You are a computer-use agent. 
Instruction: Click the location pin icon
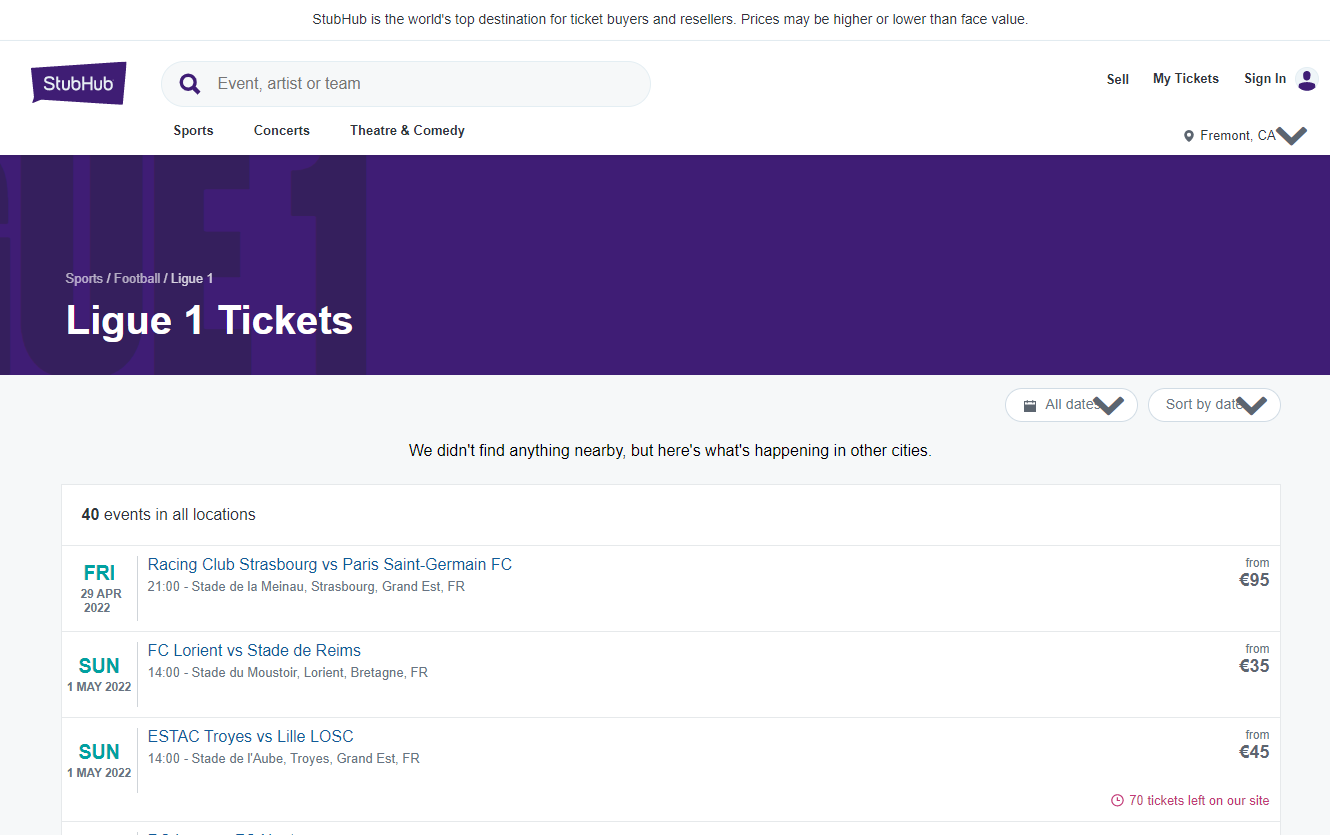click(1189, 136)
